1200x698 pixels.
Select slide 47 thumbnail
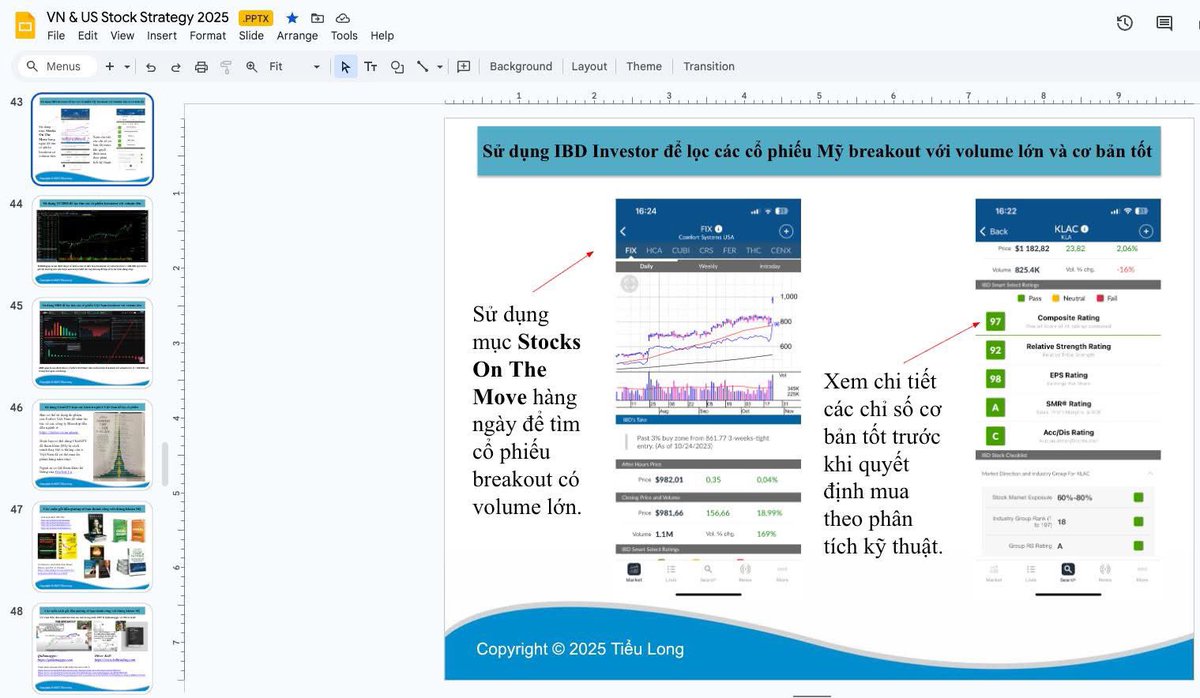[93, 547]
